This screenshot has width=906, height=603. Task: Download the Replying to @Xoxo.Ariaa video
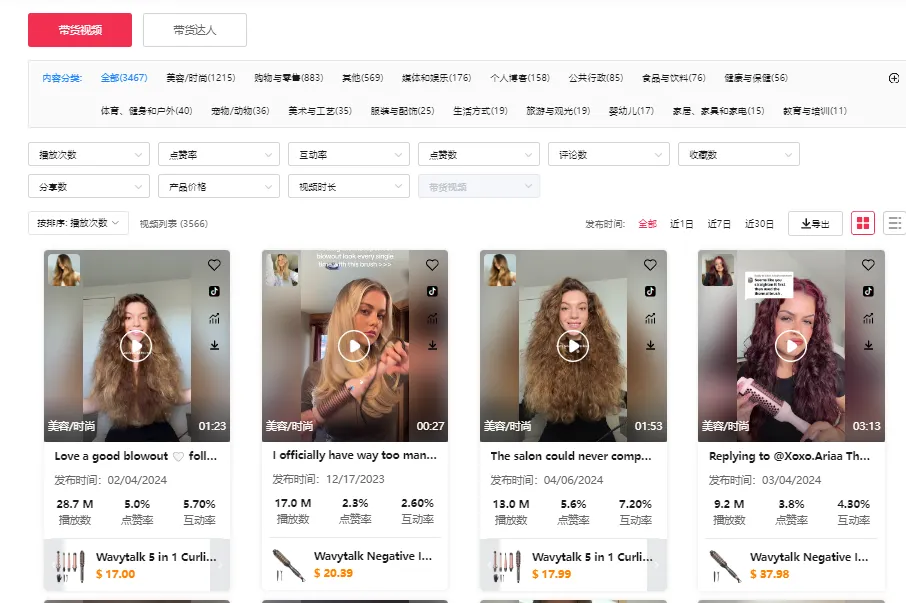point(868,345)
